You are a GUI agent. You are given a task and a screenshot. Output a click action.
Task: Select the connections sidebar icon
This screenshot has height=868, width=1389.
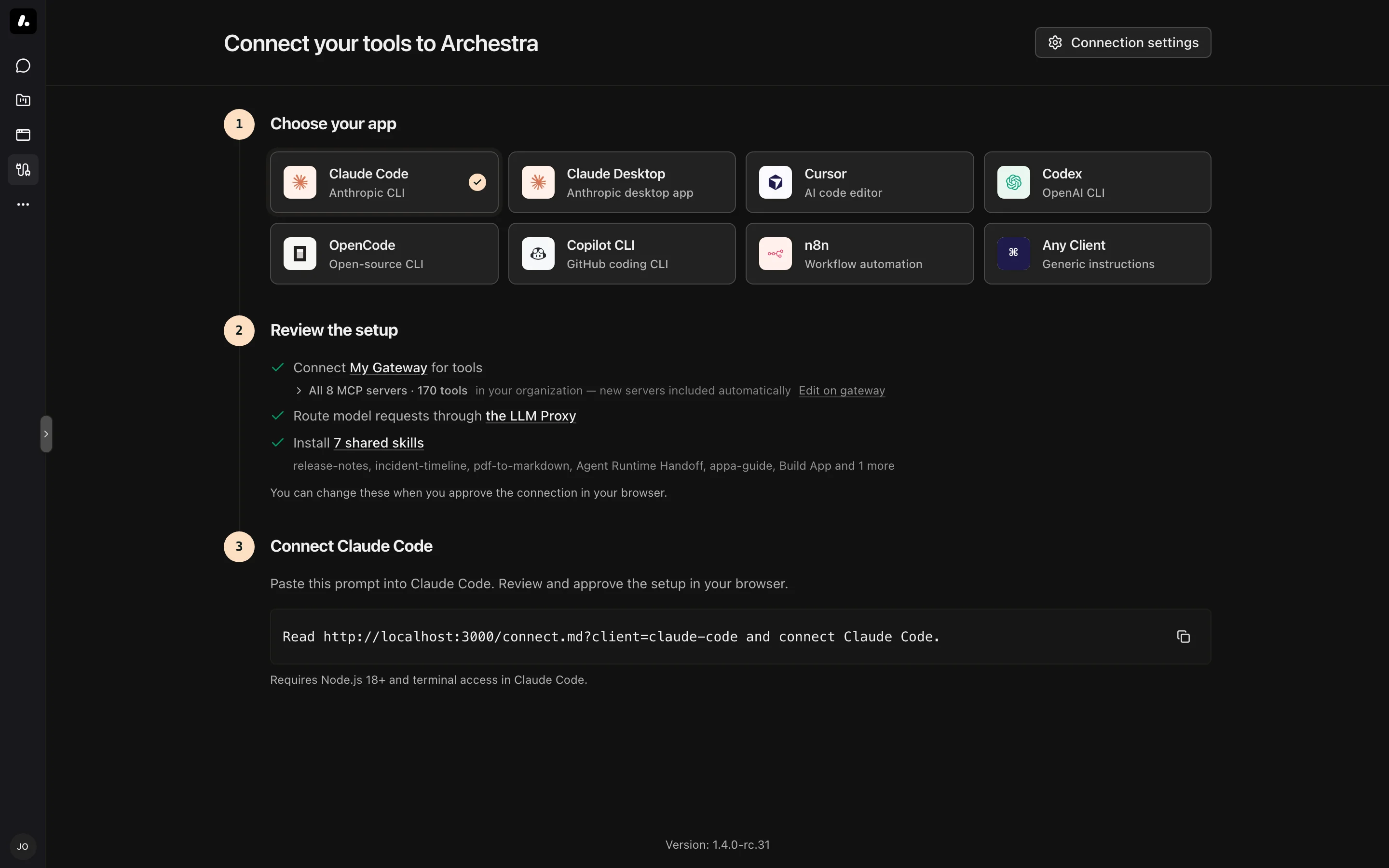[x=23, y=169]
